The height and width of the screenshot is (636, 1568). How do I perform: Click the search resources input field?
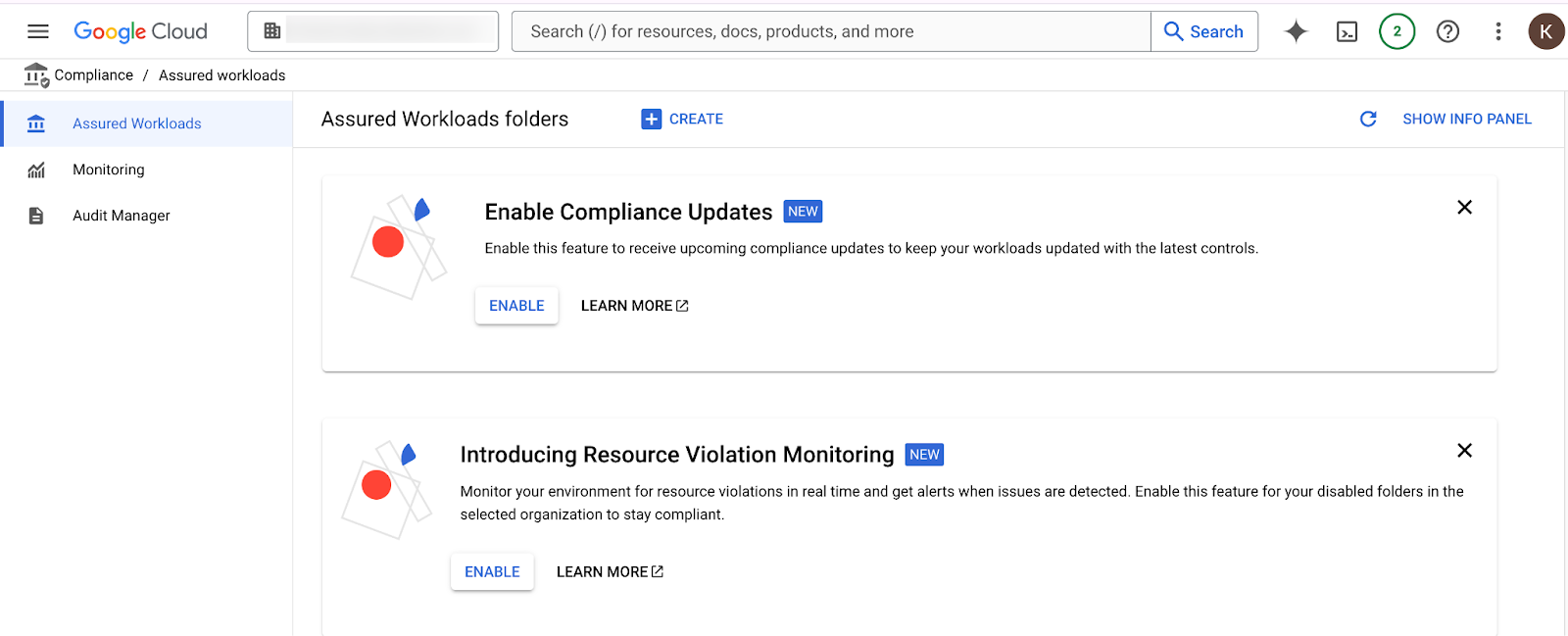coord(831,31)
